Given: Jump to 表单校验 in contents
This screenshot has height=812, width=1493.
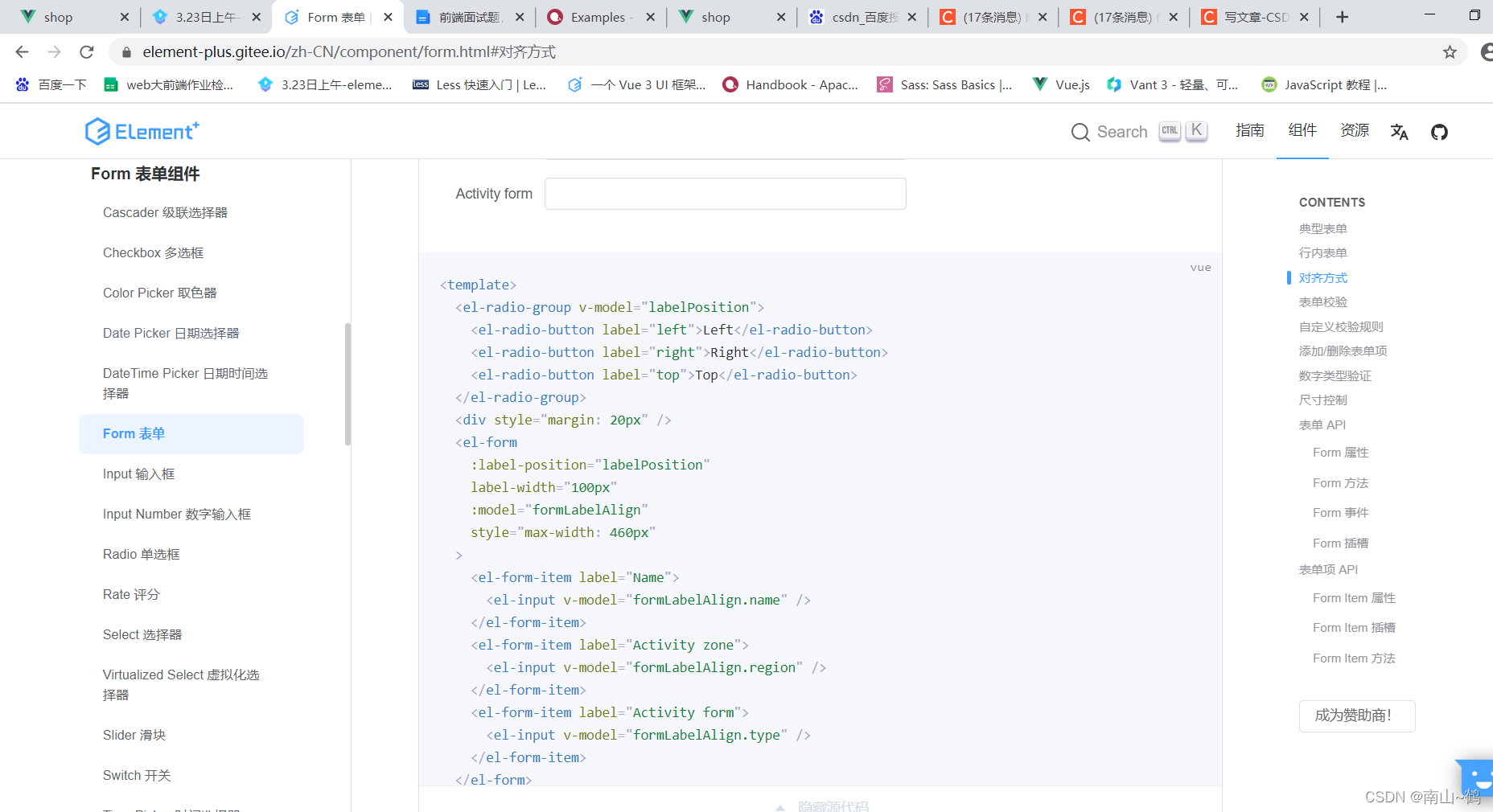Looking at the screenshot, I should pos(1322,301).
